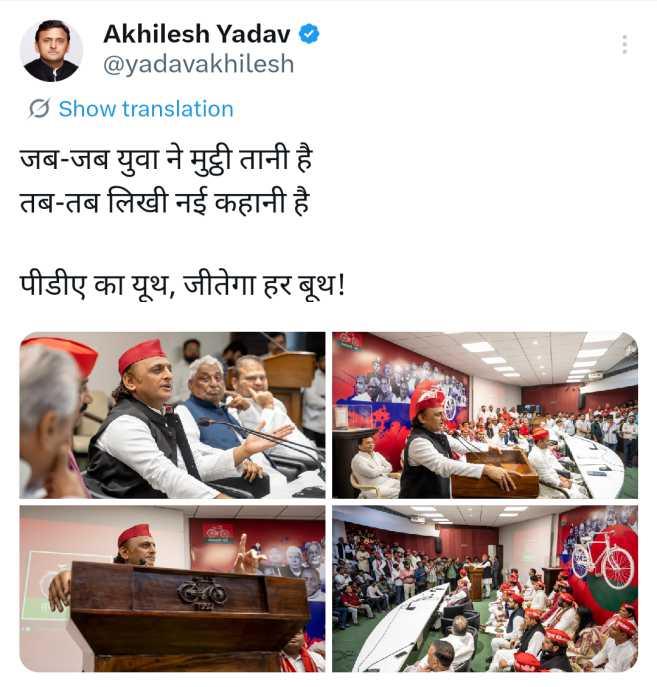Click the white curved table in bottom-right photo
657x687 pixels.
click(401, 624)
